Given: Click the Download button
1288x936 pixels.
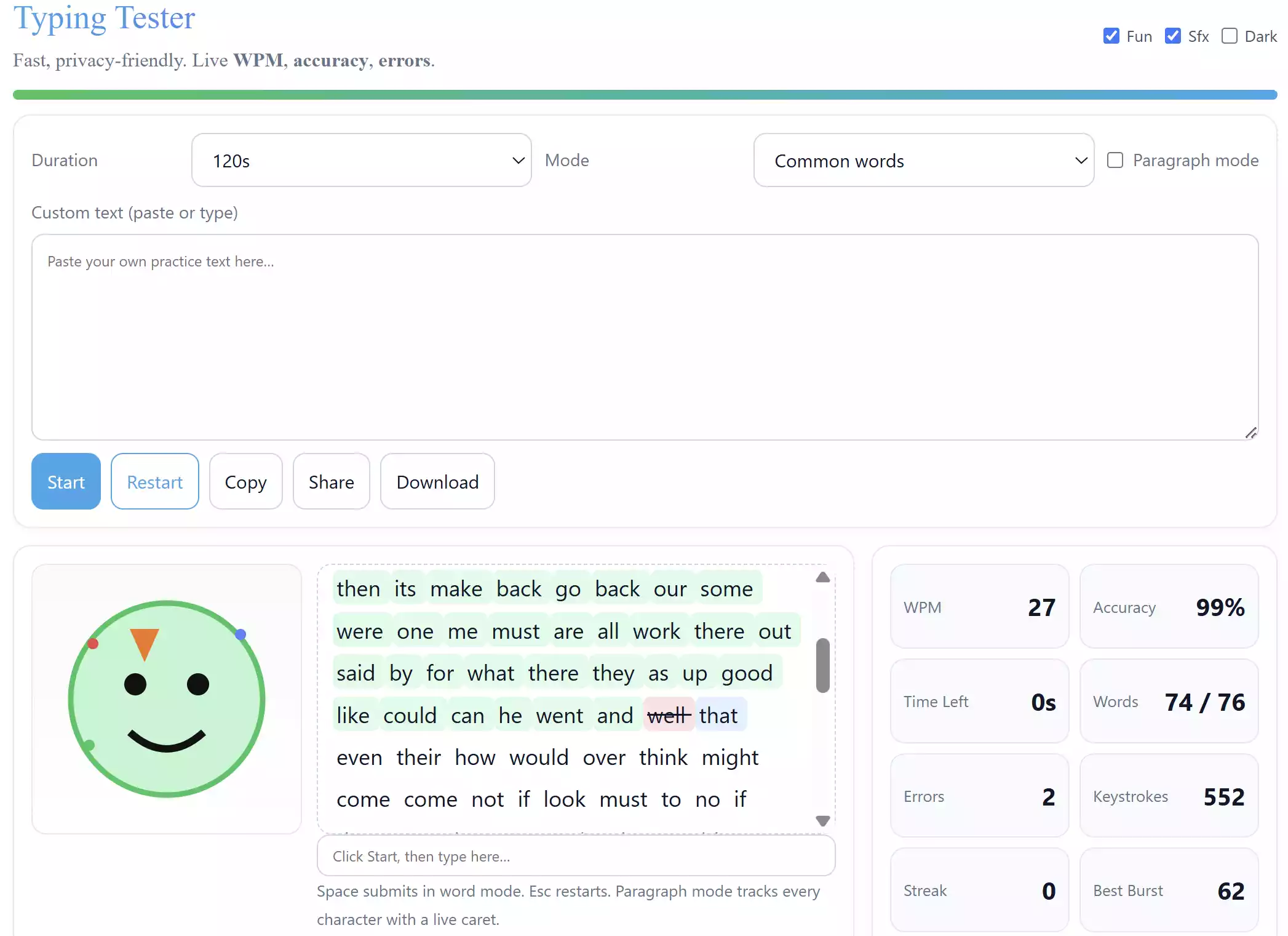Looking at the screenshot, I should [437, 481].
